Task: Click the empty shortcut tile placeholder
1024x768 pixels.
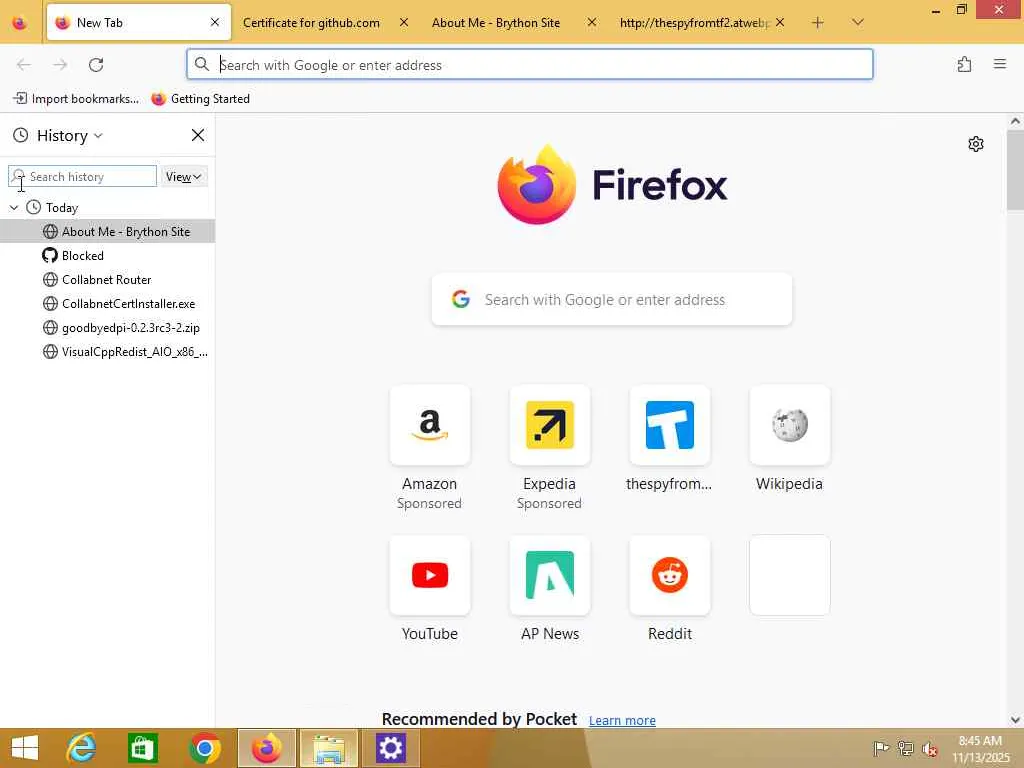Action: point(790,575)
